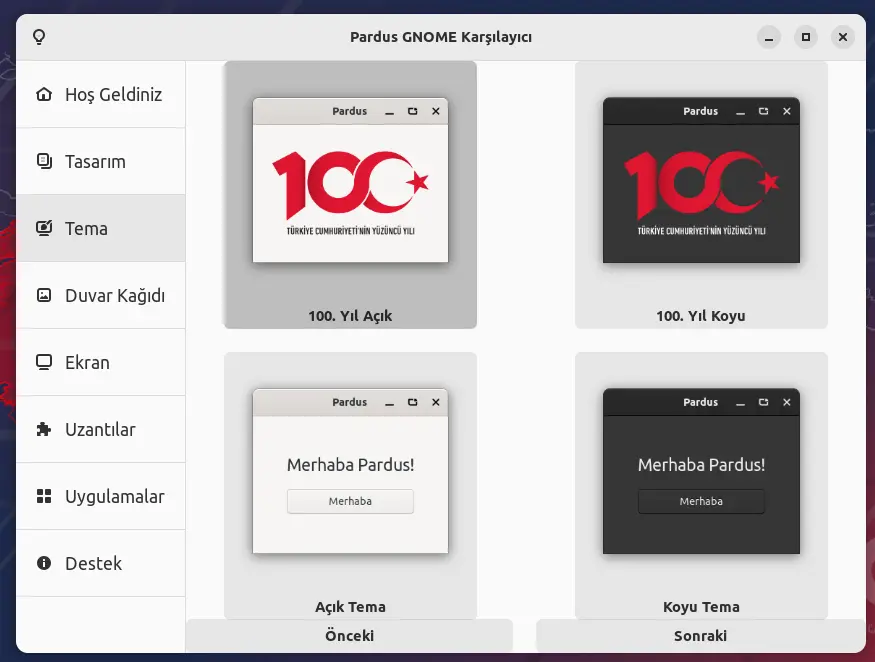Click the puzzle piece icon beside Uzantılar
Viewport: 875px width, 662px height.
[x=44, y=429]
